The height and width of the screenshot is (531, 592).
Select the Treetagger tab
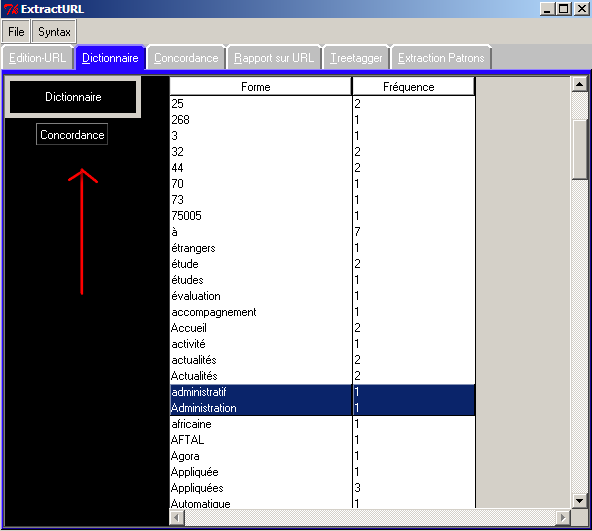356,58
